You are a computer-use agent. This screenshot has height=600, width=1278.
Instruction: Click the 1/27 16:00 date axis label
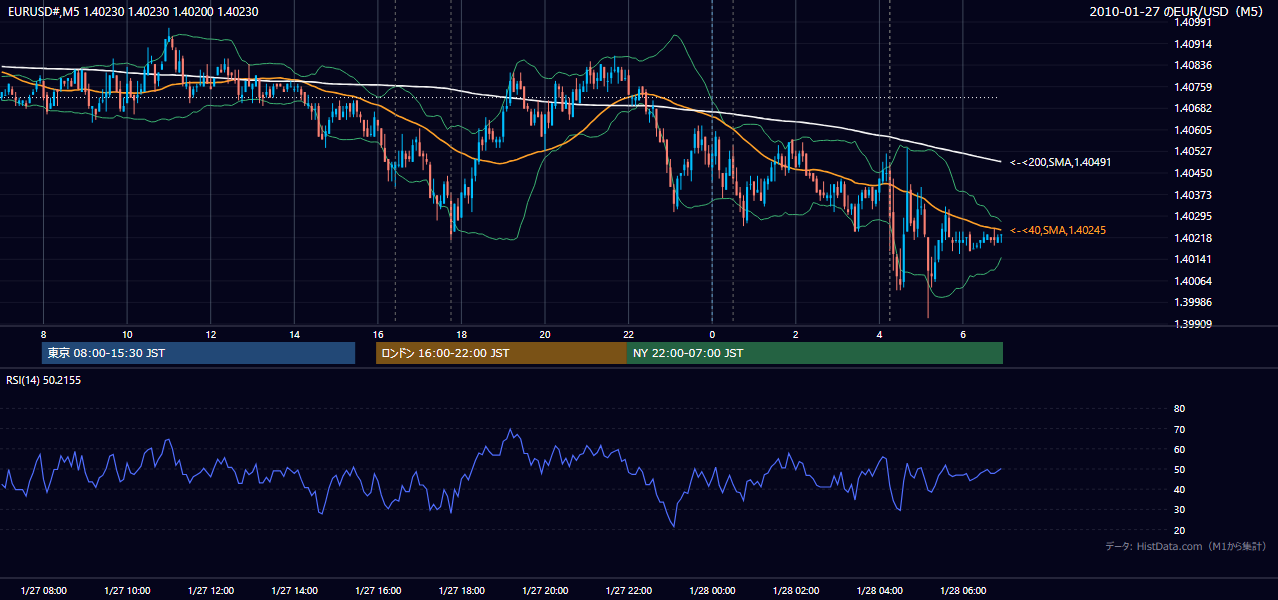tap(377, 590)
